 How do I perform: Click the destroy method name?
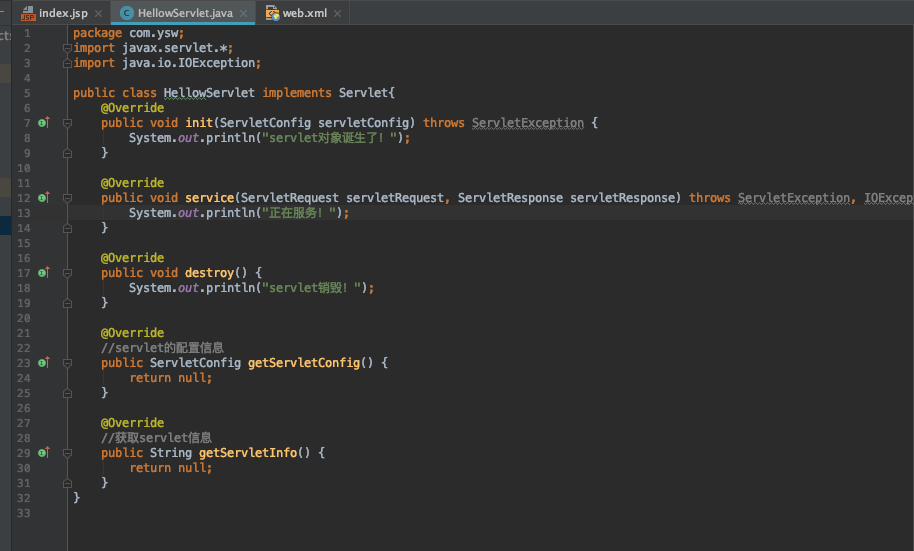point(209,272)
